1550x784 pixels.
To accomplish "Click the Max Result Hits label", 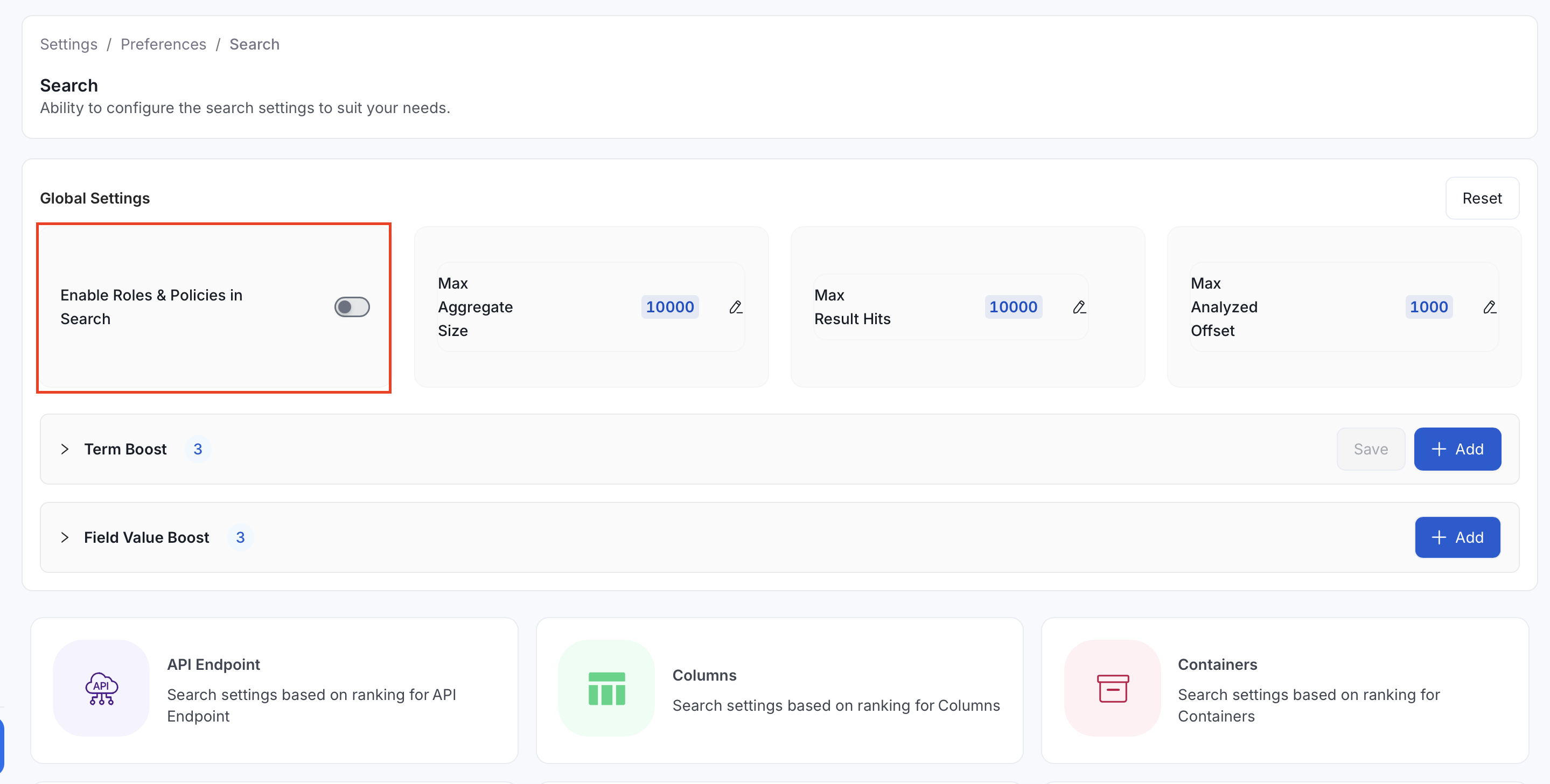I will click(852, 307).
